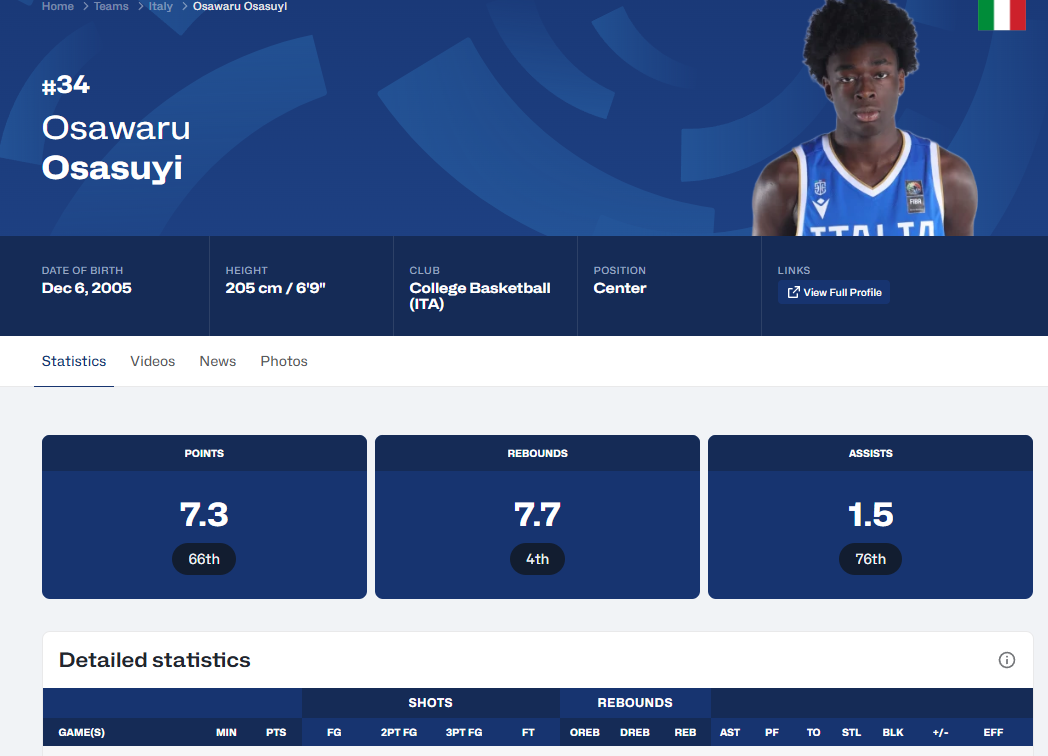Open the News tab
Image resolution: width=1048 pixels, height=756 pixels.
217,361
